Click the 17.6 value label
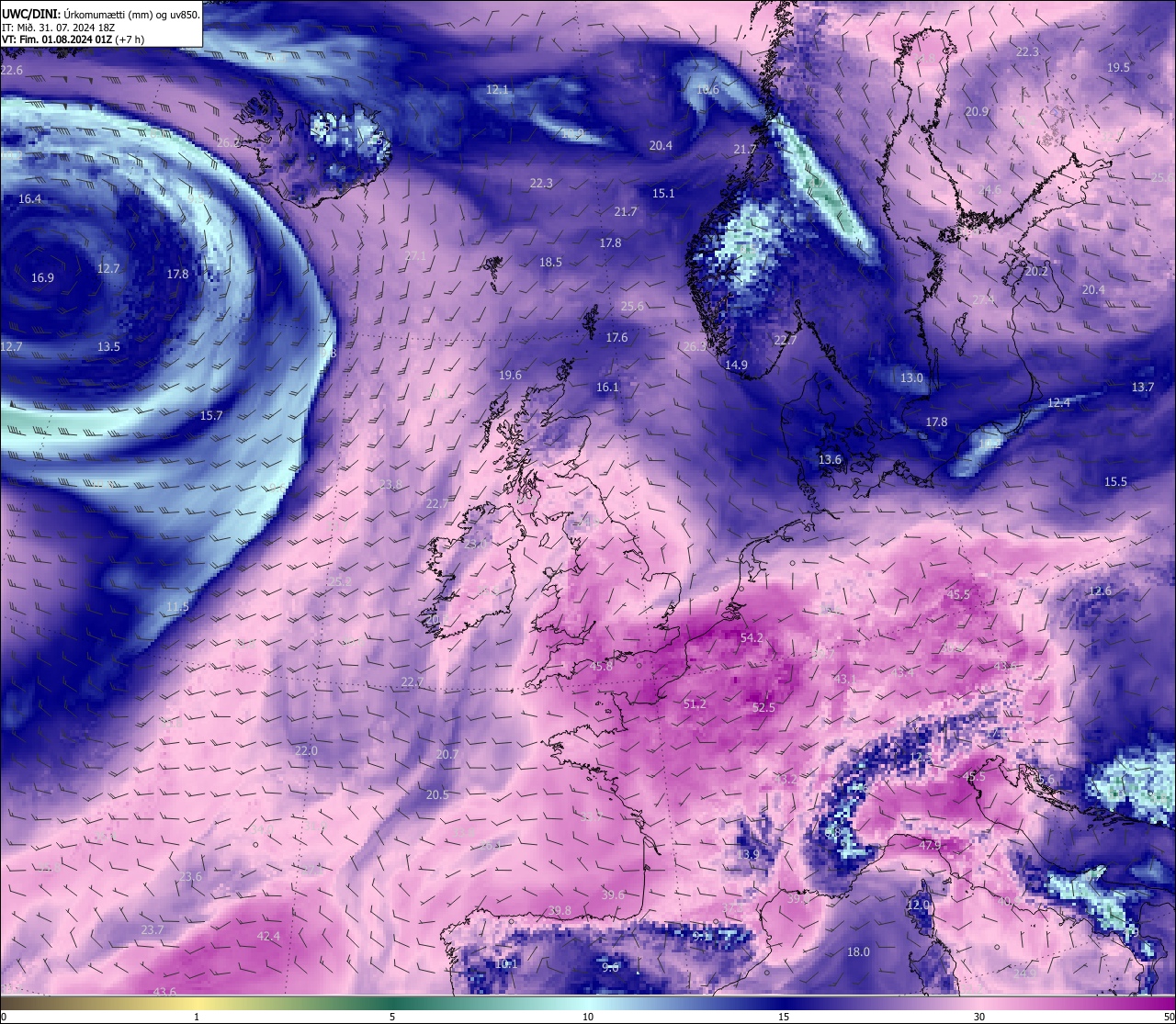This screenshot has height=1024, width=1176. [616, 337]
